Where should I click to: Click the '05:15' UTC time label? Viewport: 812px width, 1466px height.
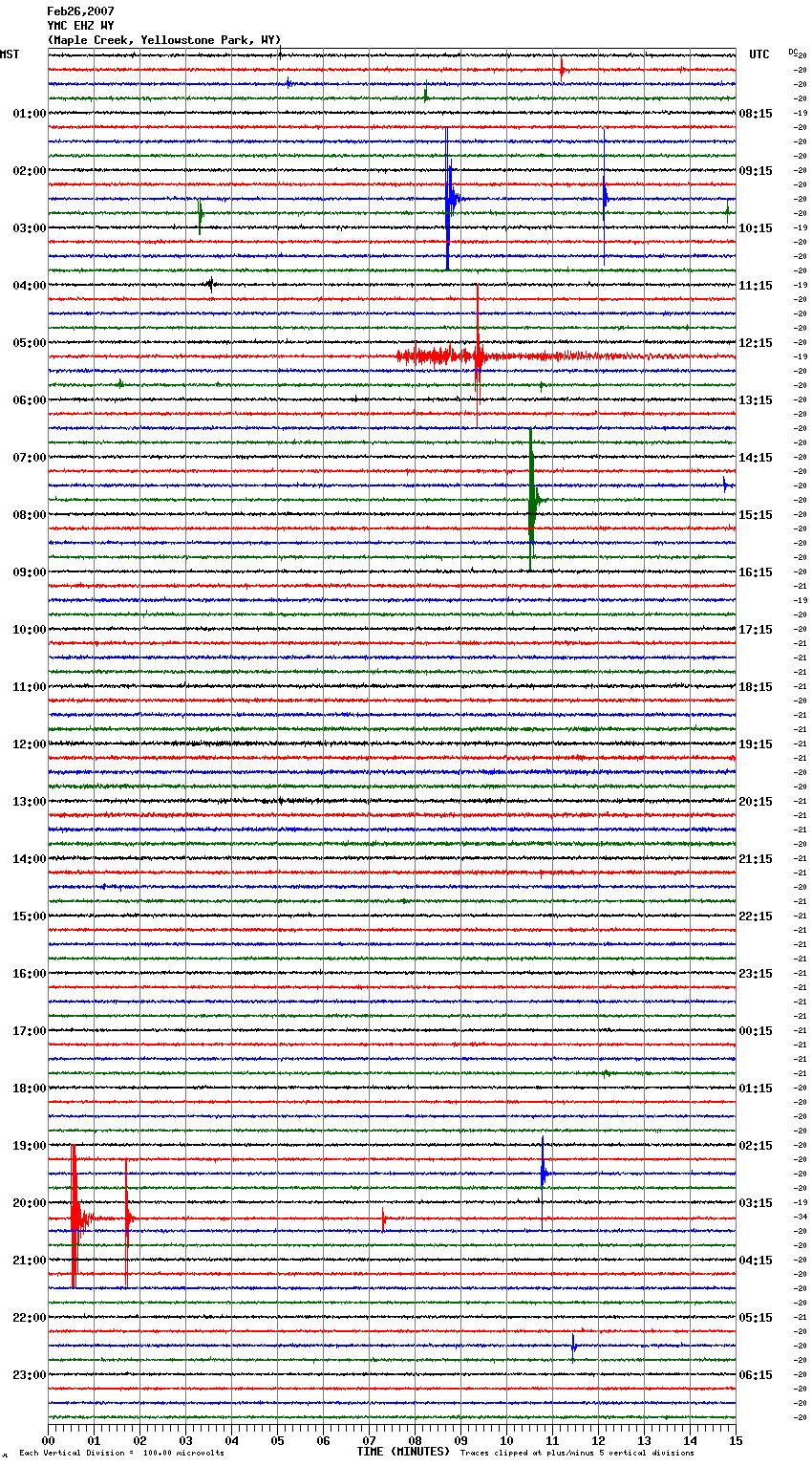pos(756,1318)
